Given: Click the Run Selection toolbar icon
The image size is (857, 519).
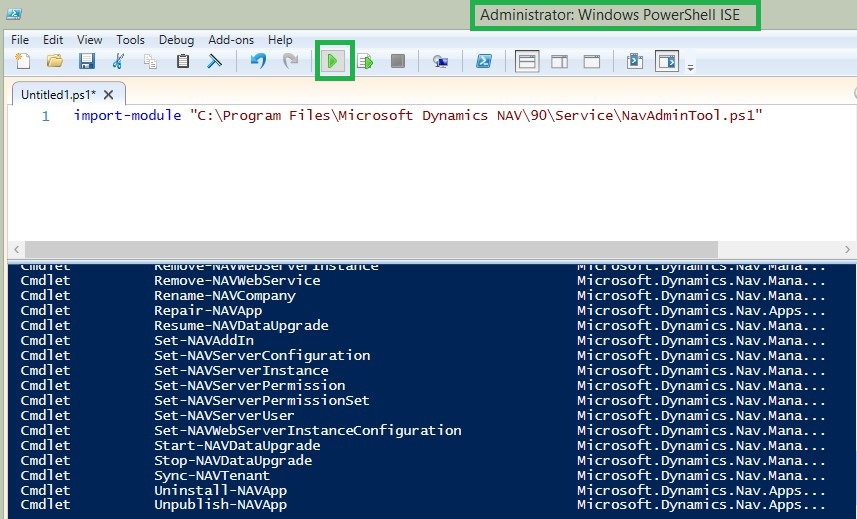Looking at the screenshot, I should pyautogui.click(x=365, y=61).
